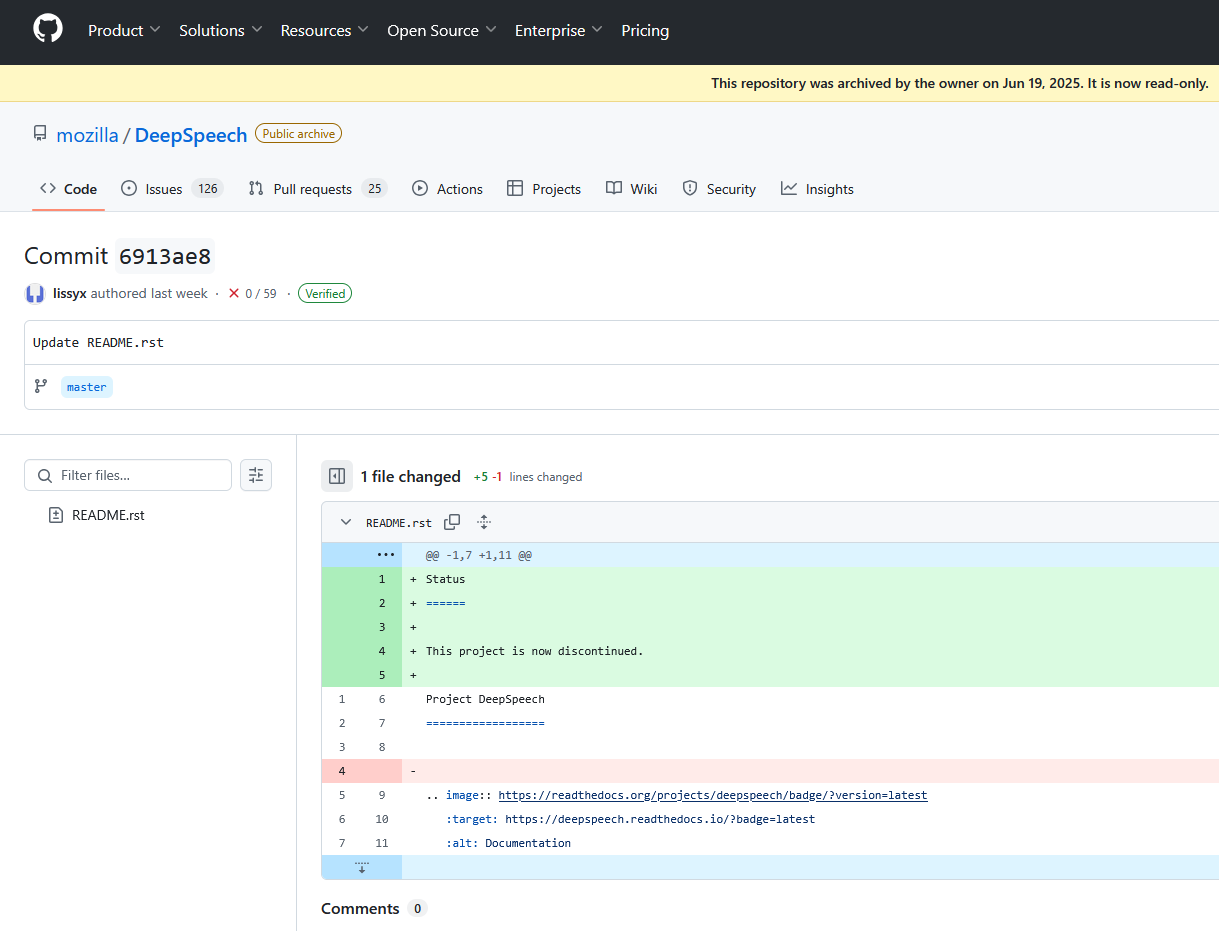This screenshot has width=1219, height=931.
Task: Click the Comments count badge 0
Action: (417, 909)
